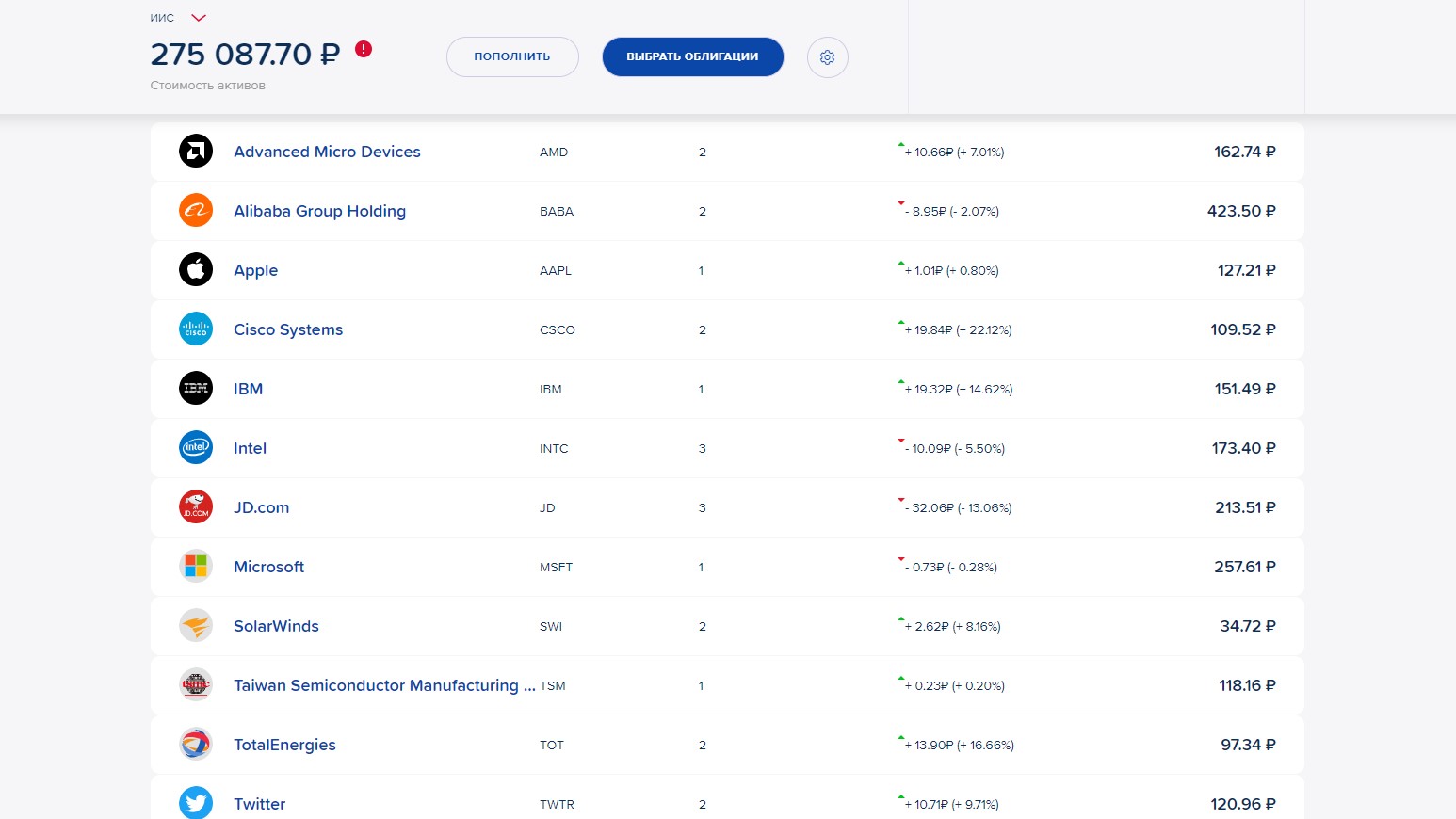Open the JD.com stock link
This screenshot has width=1456, height=819.
pos(261,507)
